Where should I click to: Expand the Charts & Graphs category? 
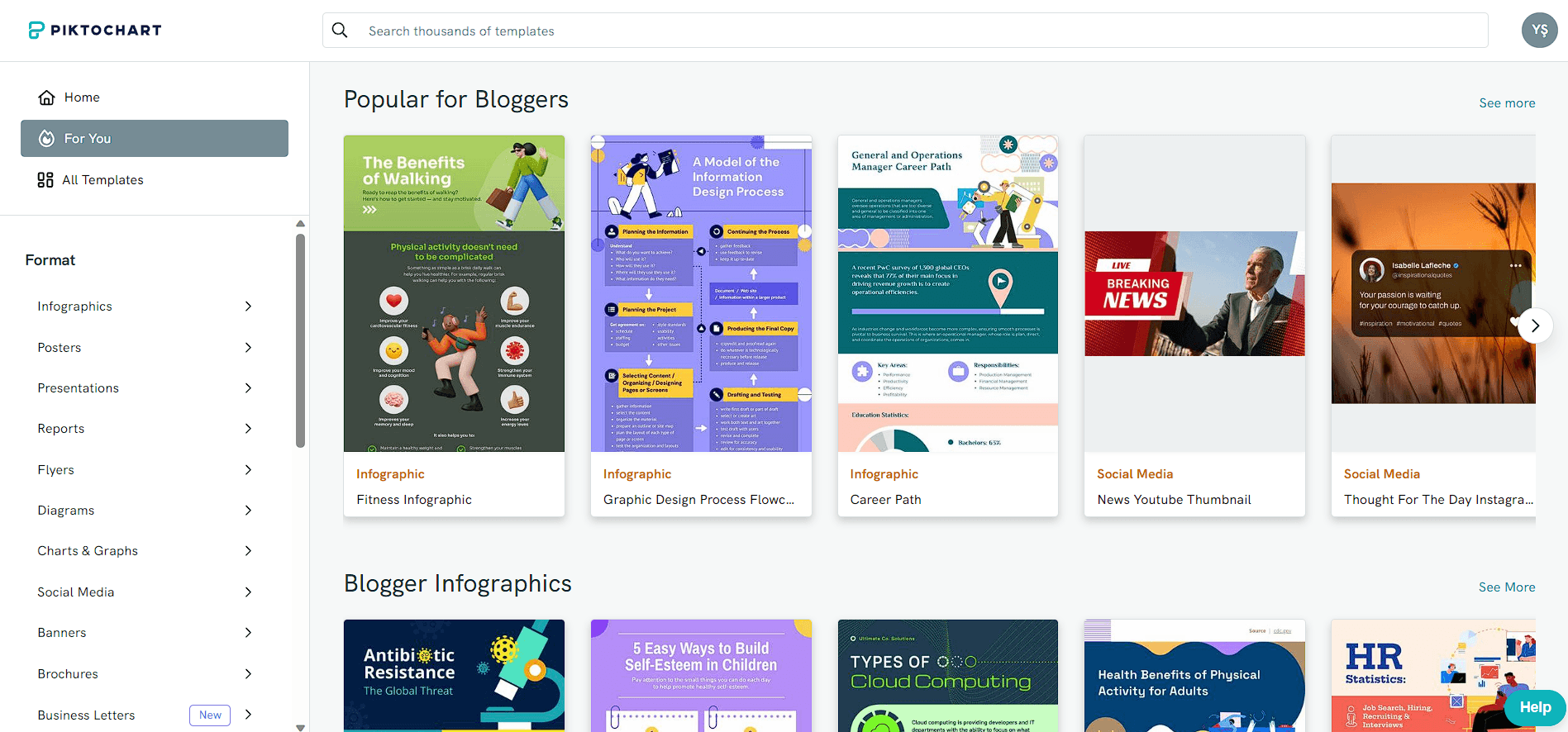tap(145, 551)
